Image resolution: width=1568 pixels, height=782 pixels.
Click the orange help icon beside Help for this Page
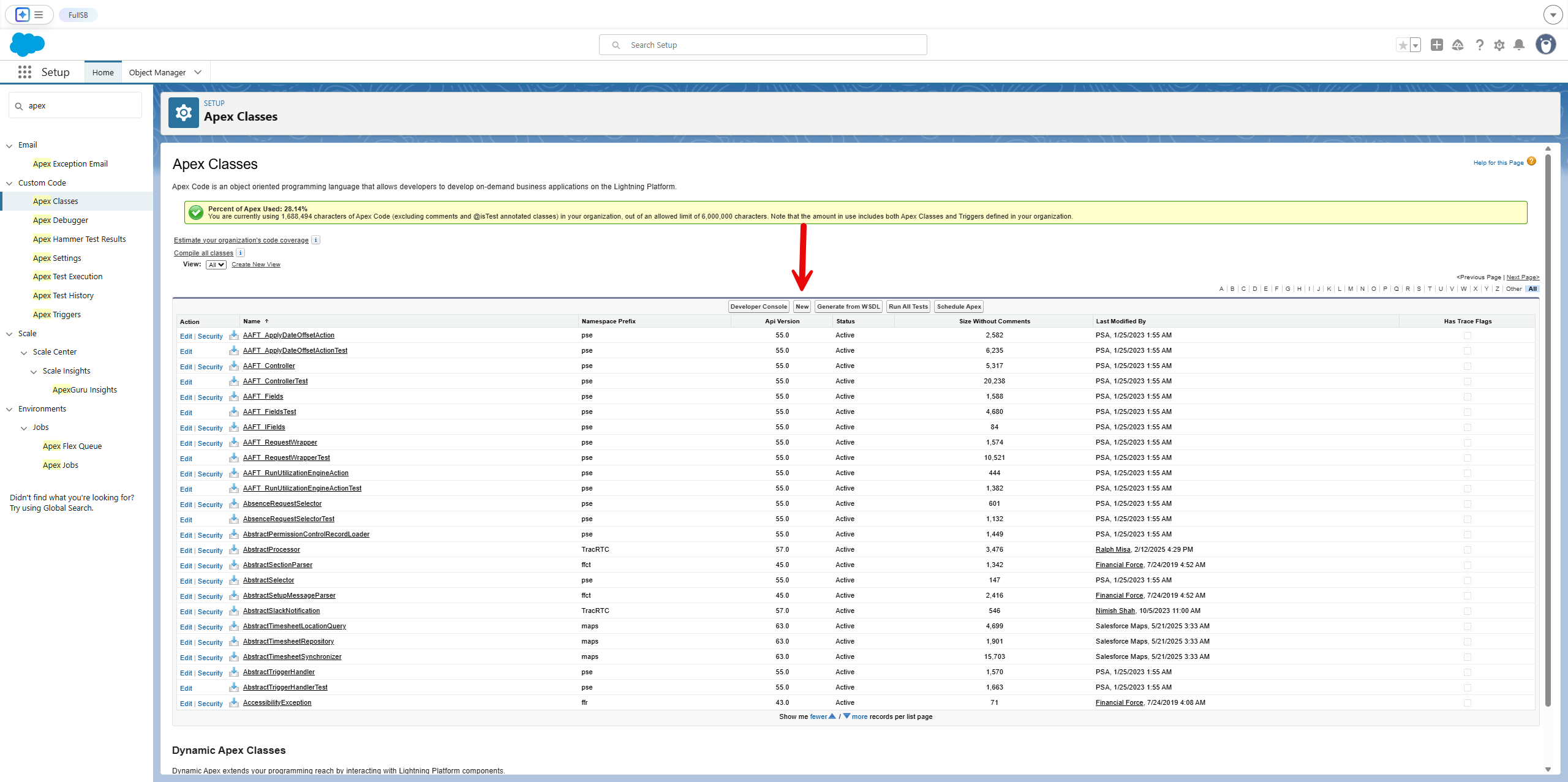tap(1531, 162)
